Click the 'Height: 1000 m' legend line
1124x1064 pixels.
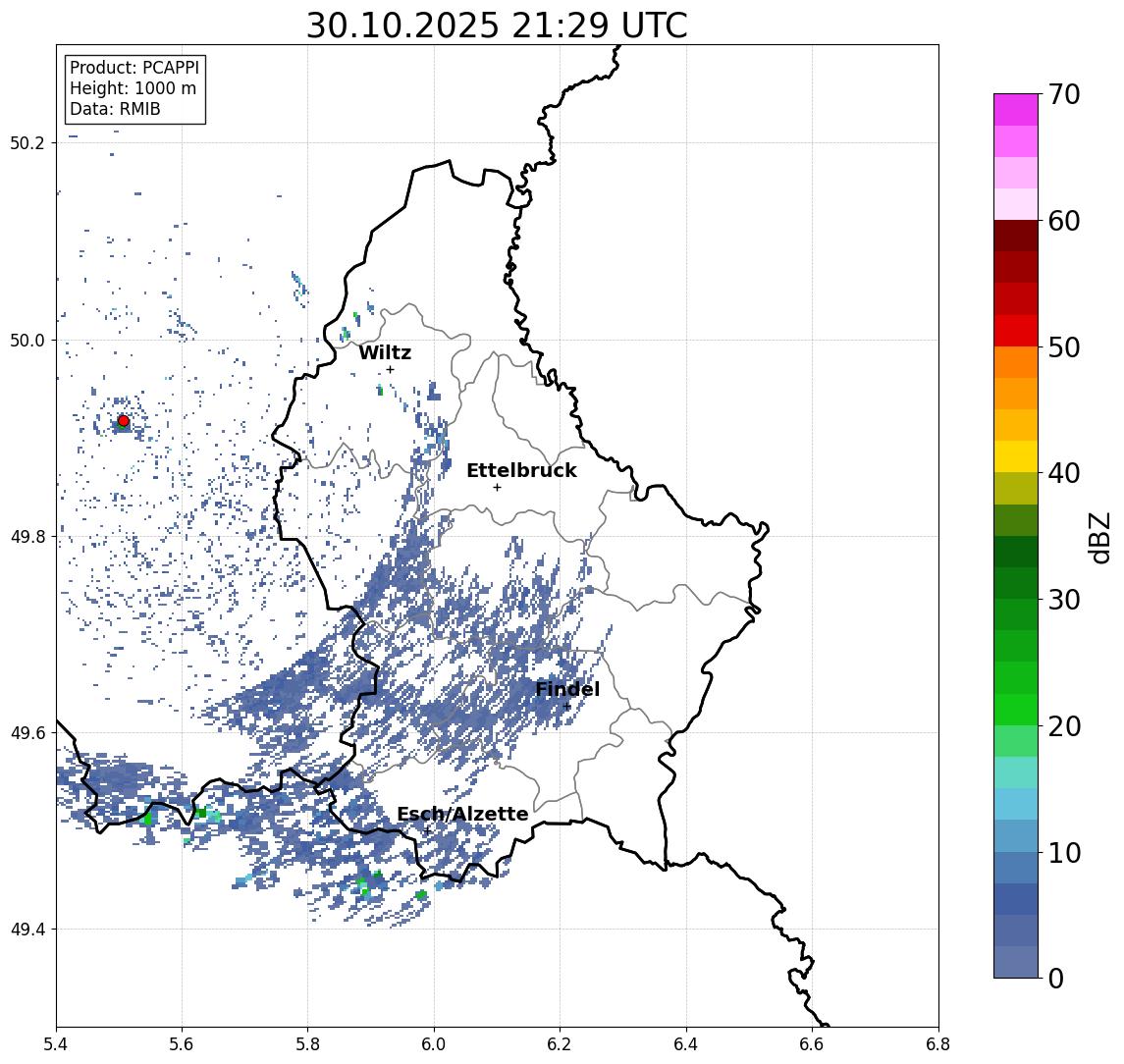pyautogui.click(x=133, y=88)
